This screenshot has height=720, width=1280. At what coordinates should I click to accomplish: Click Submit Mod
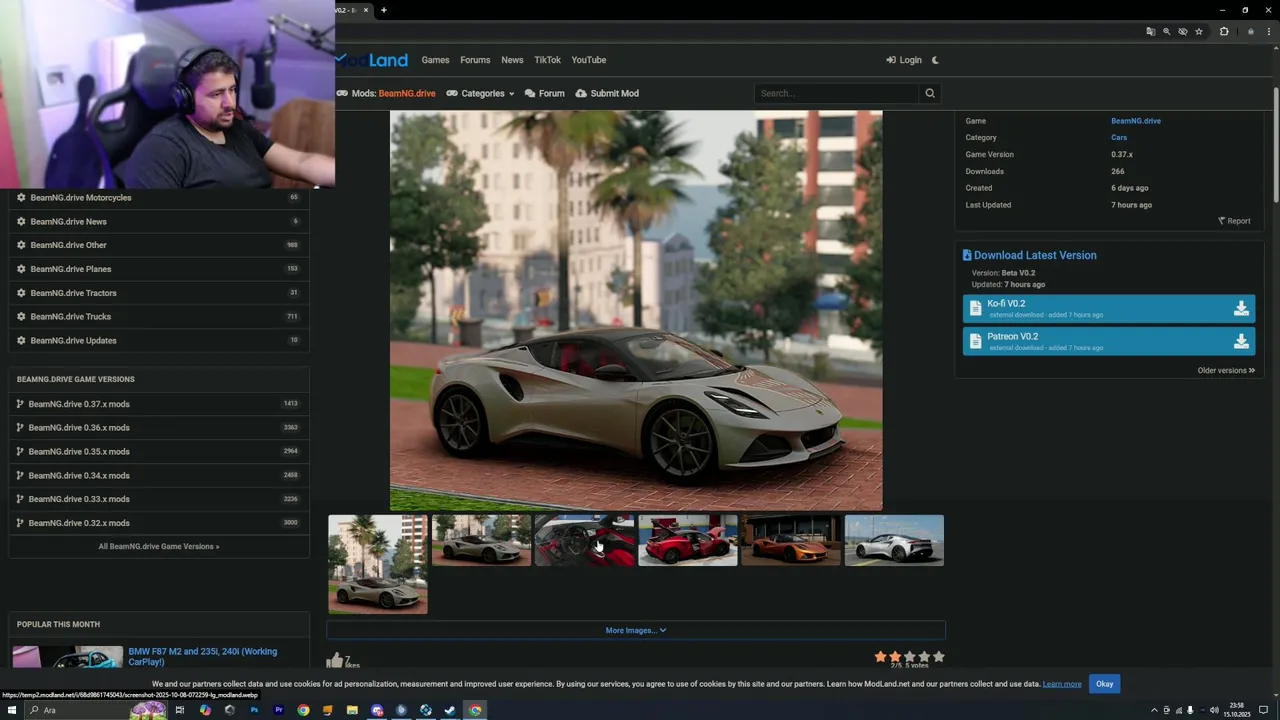pos(607,93)
